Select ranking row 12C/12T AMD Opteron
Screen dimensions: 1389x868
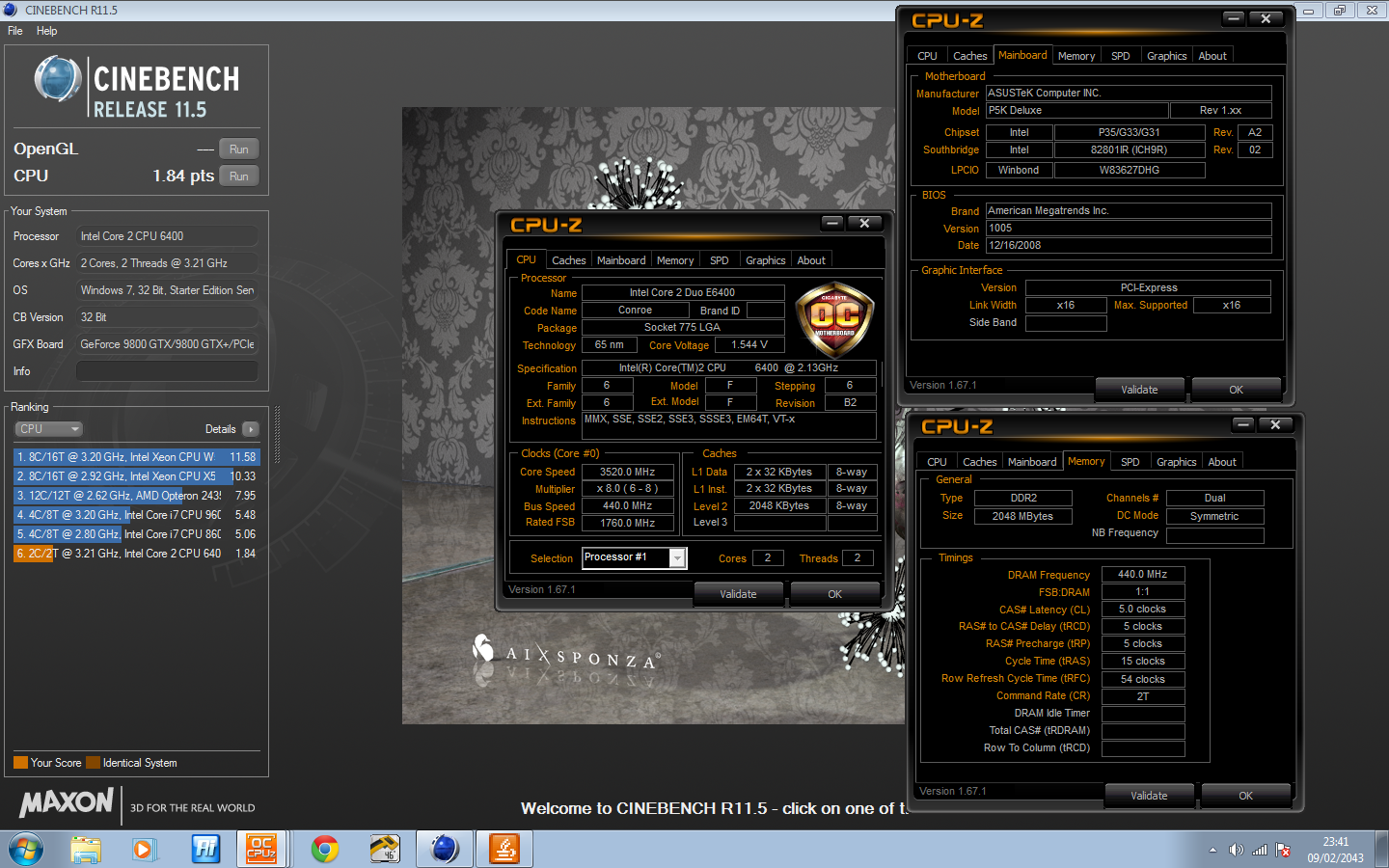[x=136, y=496]
